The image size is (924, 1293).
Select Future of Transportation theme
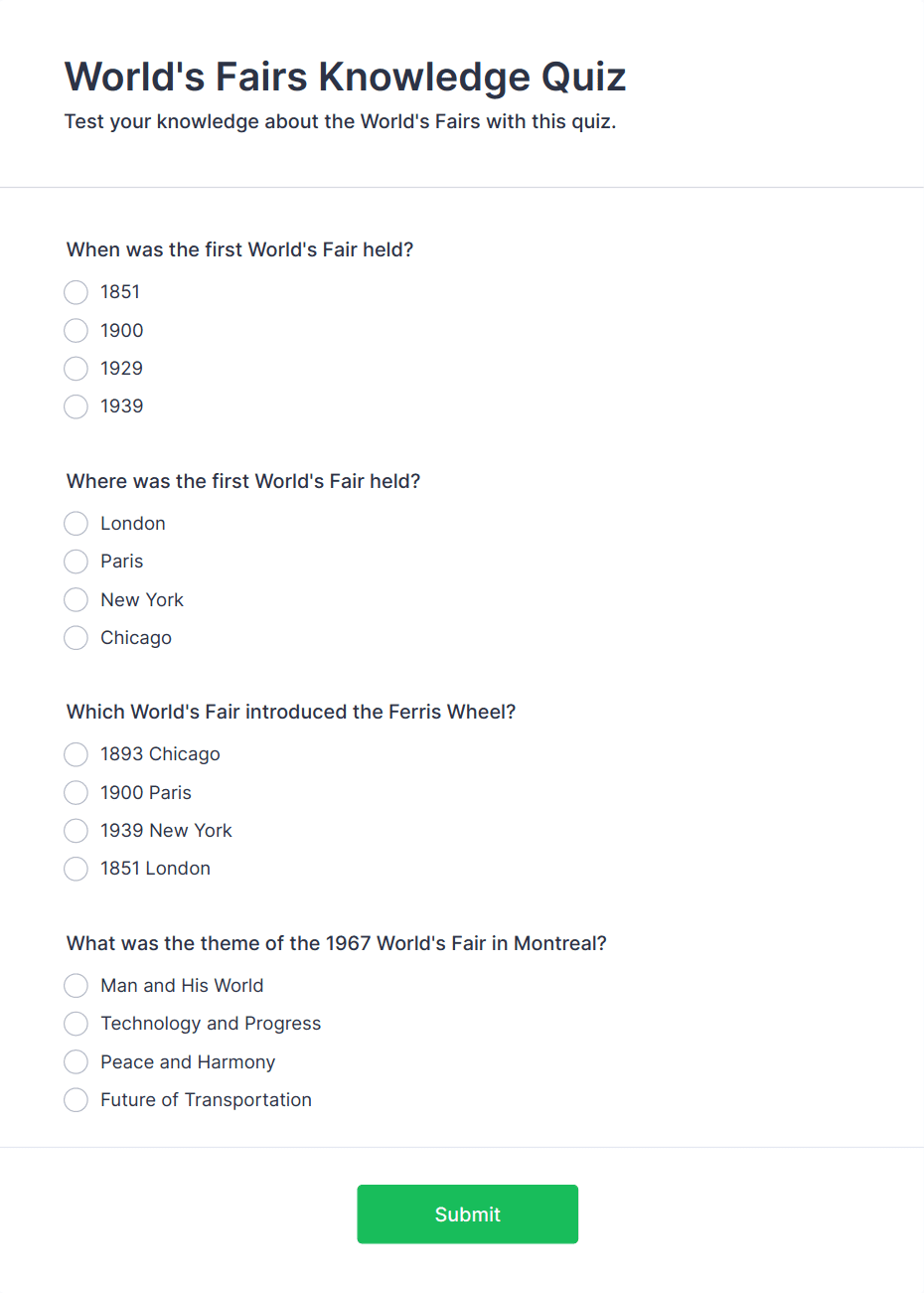(77, 1100)
